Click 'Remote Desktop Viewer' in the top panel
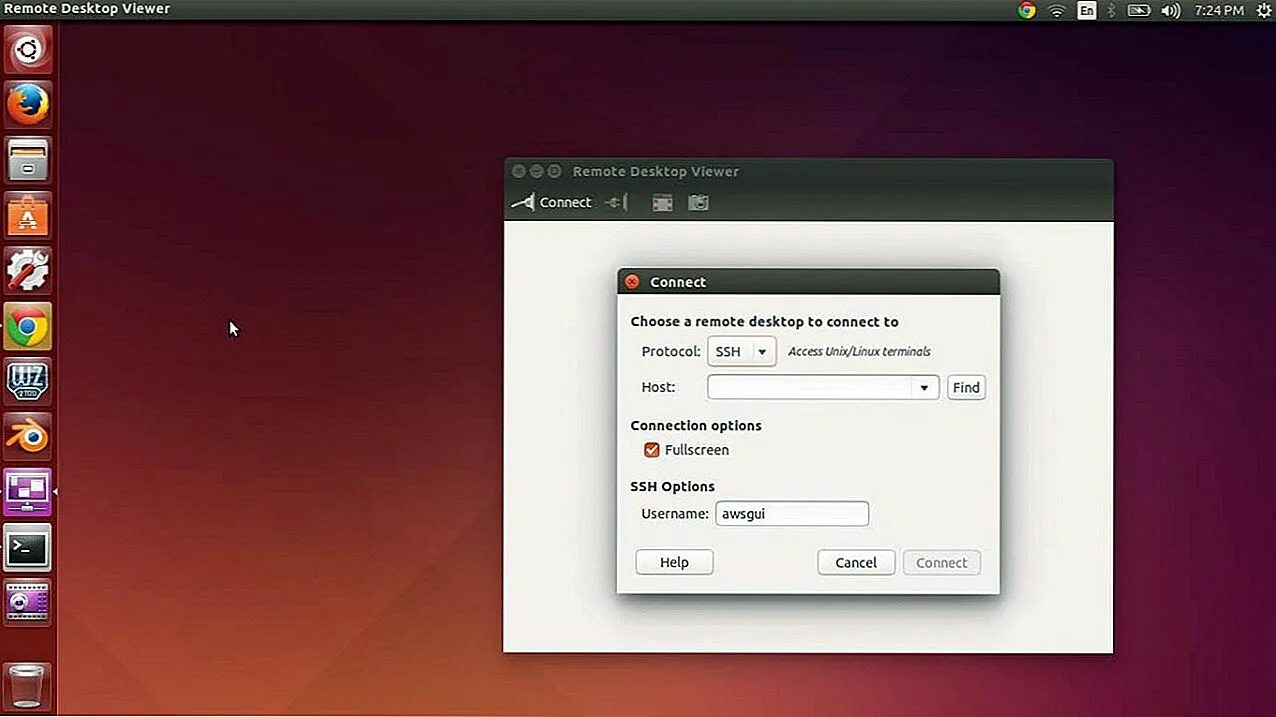Image resolution: width=1276 pixels, height=717 pixels. point(87,9)
